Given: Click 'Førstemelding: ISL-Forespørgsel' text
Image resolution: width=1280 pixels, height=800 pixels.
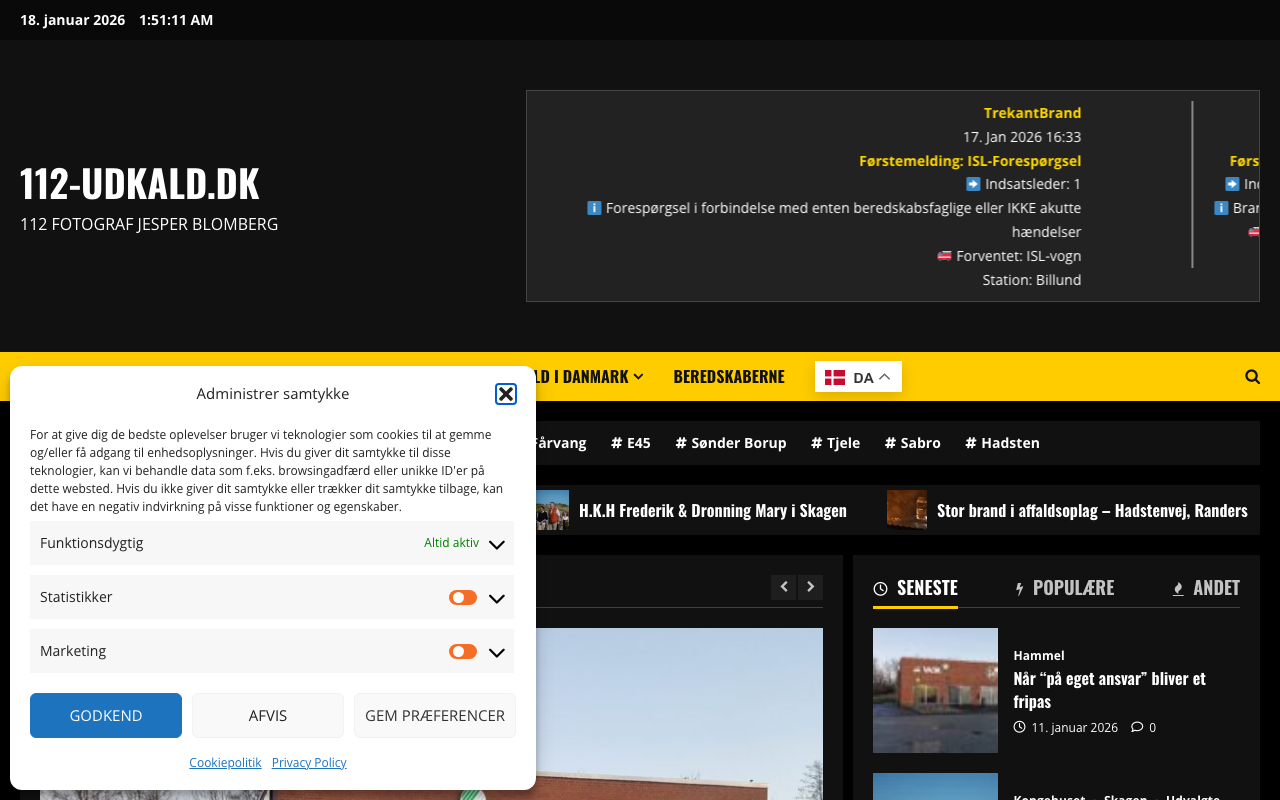Looking at the screenshot, I should (x=970, y=161).
